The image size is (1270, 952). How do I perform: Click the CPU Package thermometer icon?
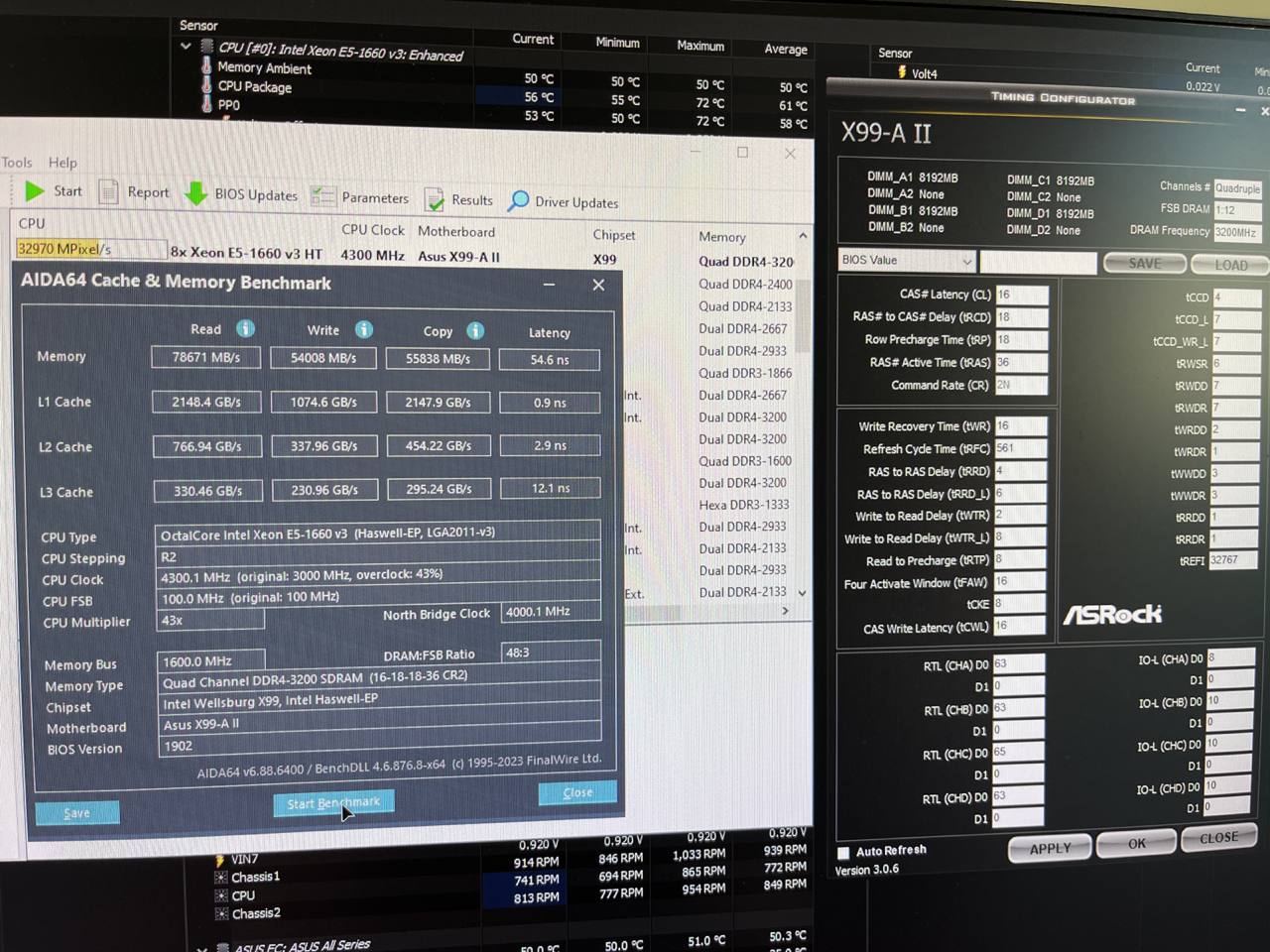[x=206, y=84]
